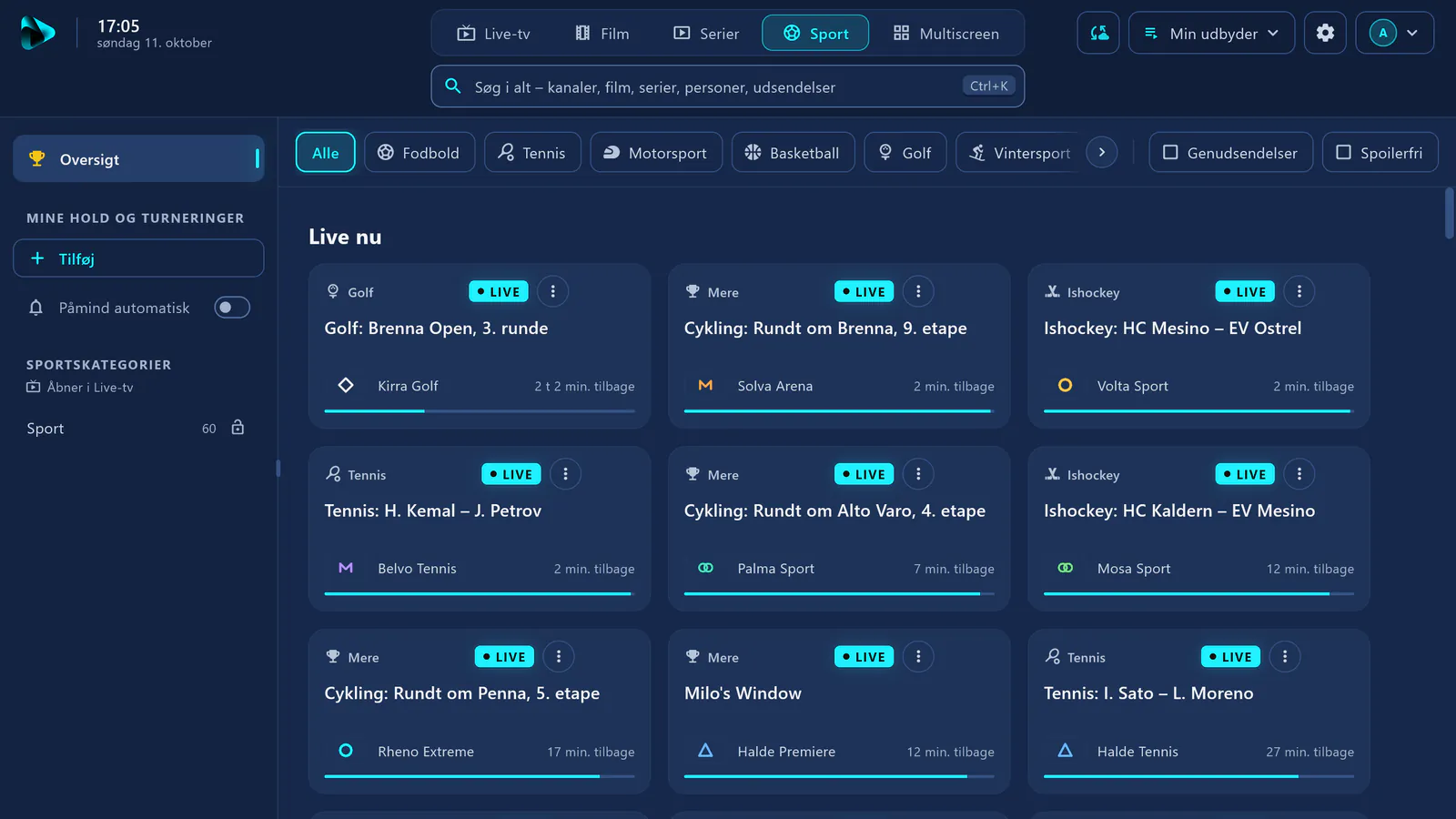The height and width of the screenshot is (819, 1456).
Task: Open options for Cykling: Rundt om Penna card
Action: [559, 656]
